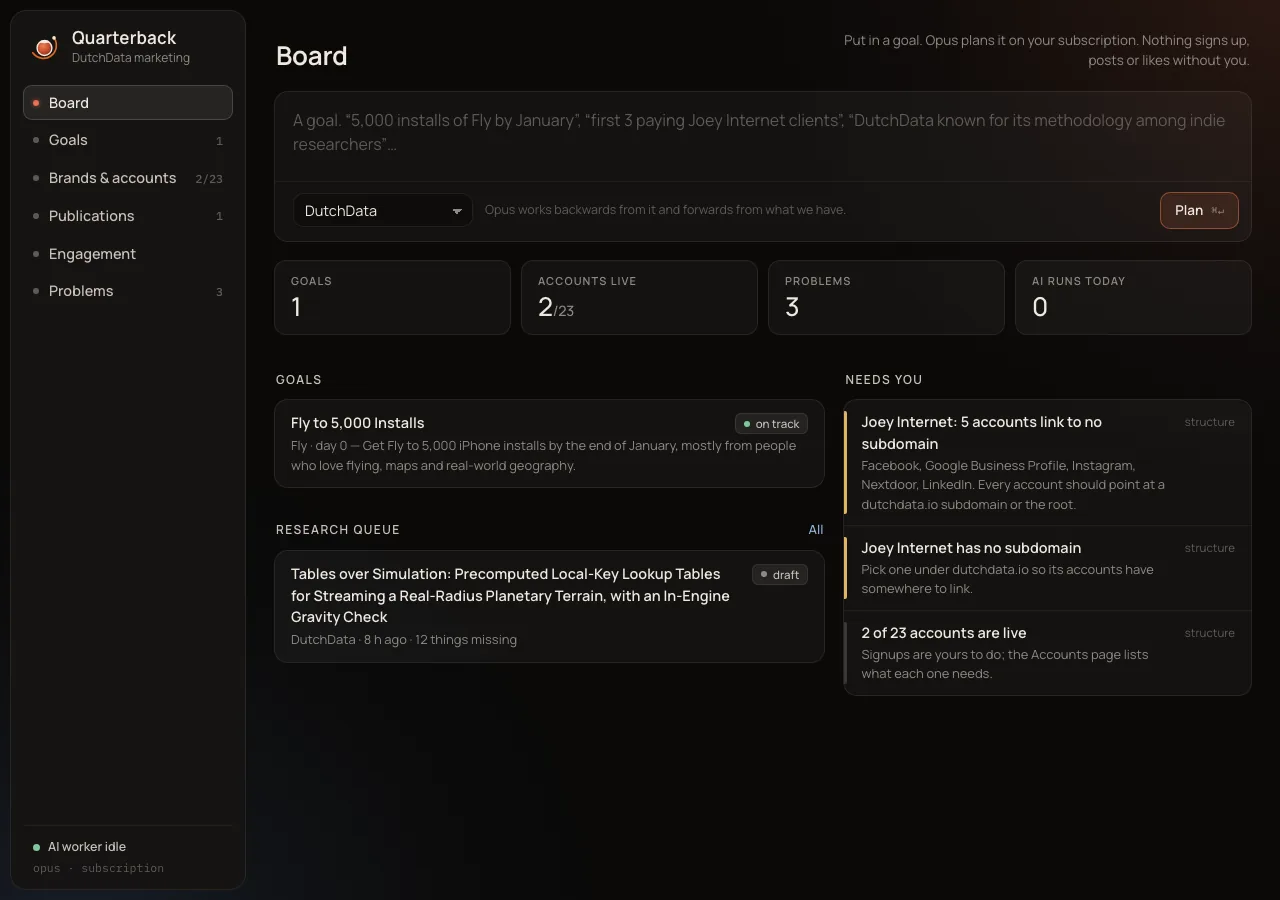This screenshot has width=1280, height=900.
Task: Click the structure tag on Joey Internet has no subdomain
Action: pos(1210,548)
